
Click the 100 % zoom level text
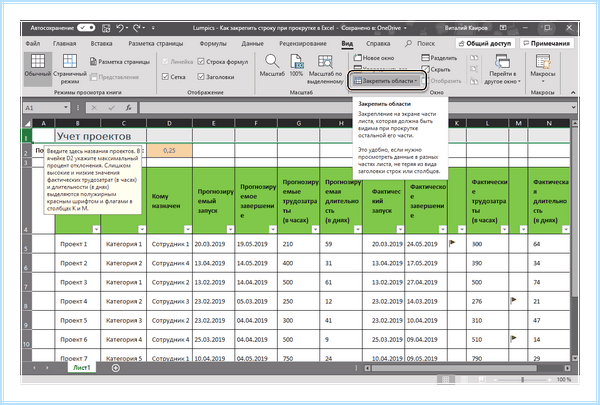click(x=564, y=379)
